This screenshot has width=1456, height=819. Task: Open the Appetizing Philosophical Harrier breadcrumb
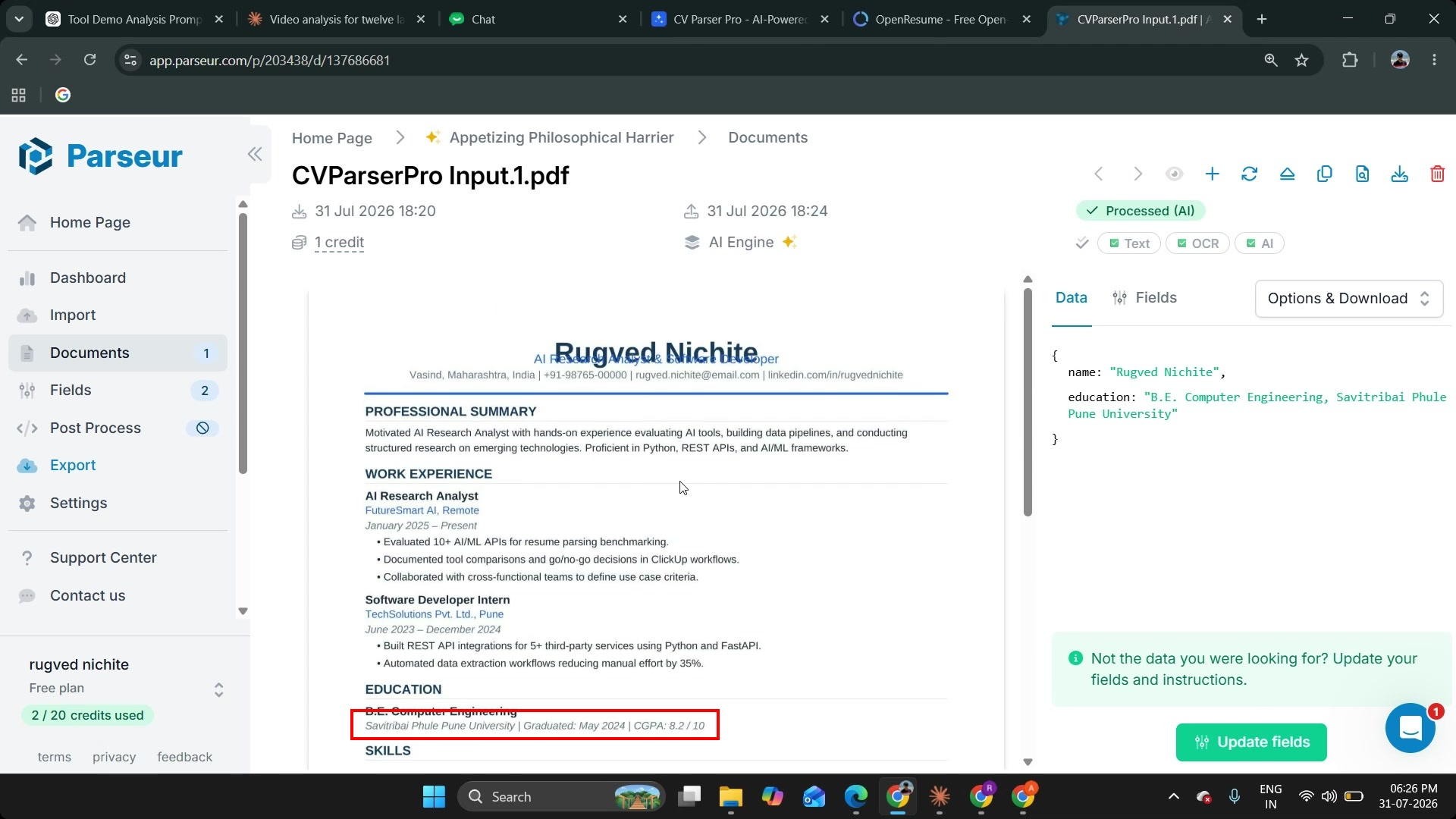pos(561,138)
